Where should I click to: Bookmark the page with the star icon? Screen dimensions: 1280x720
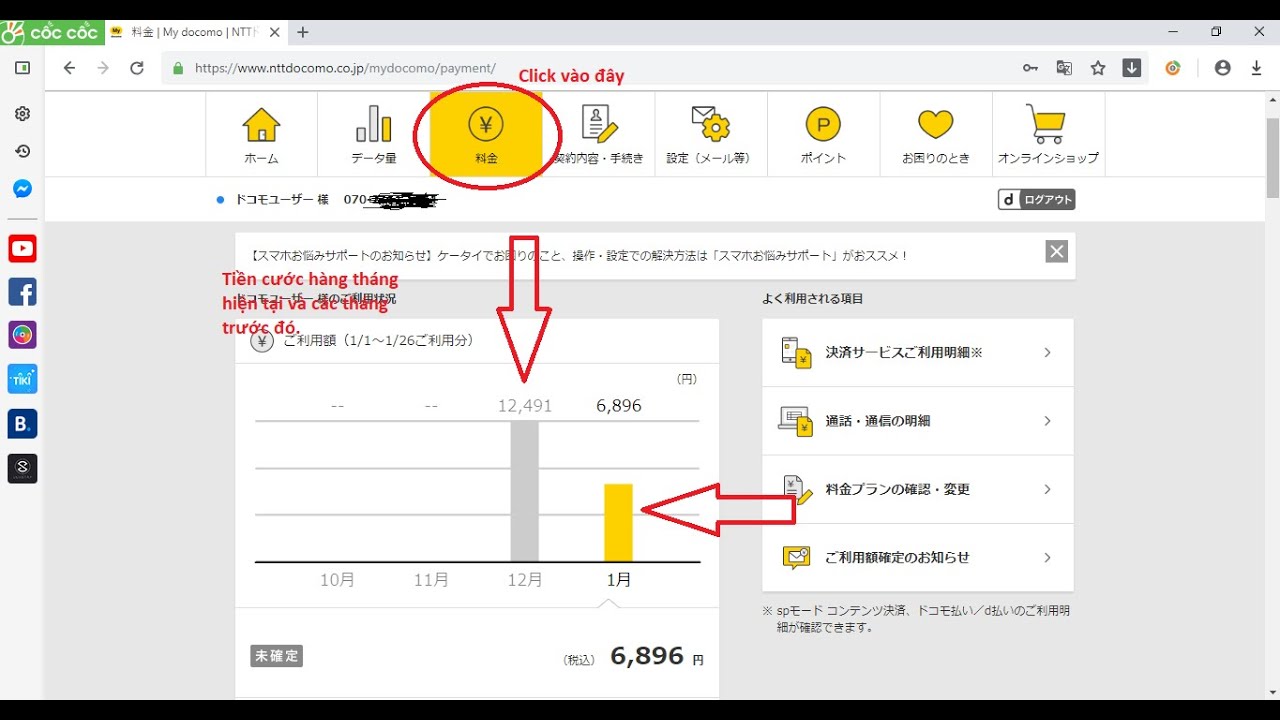click(x=1098, y=68)
